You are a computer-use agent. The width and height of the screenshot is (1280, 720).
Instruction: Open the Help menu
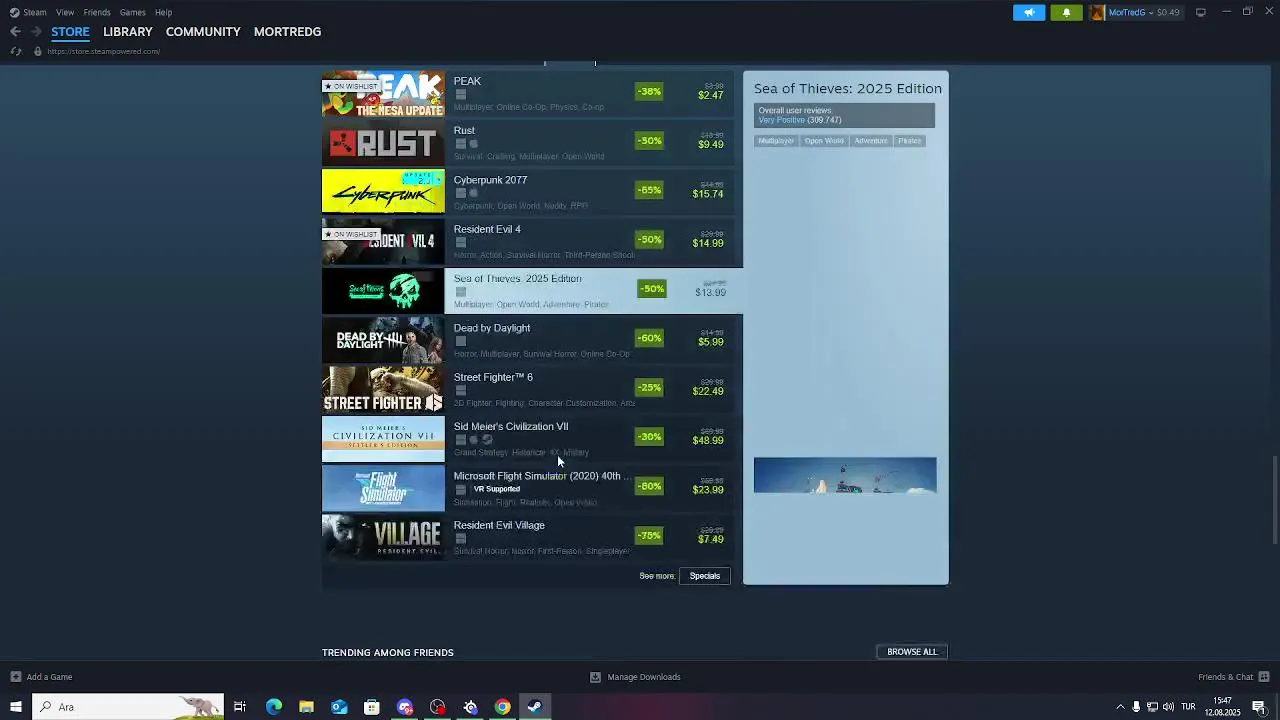click(x=163, y=12)
